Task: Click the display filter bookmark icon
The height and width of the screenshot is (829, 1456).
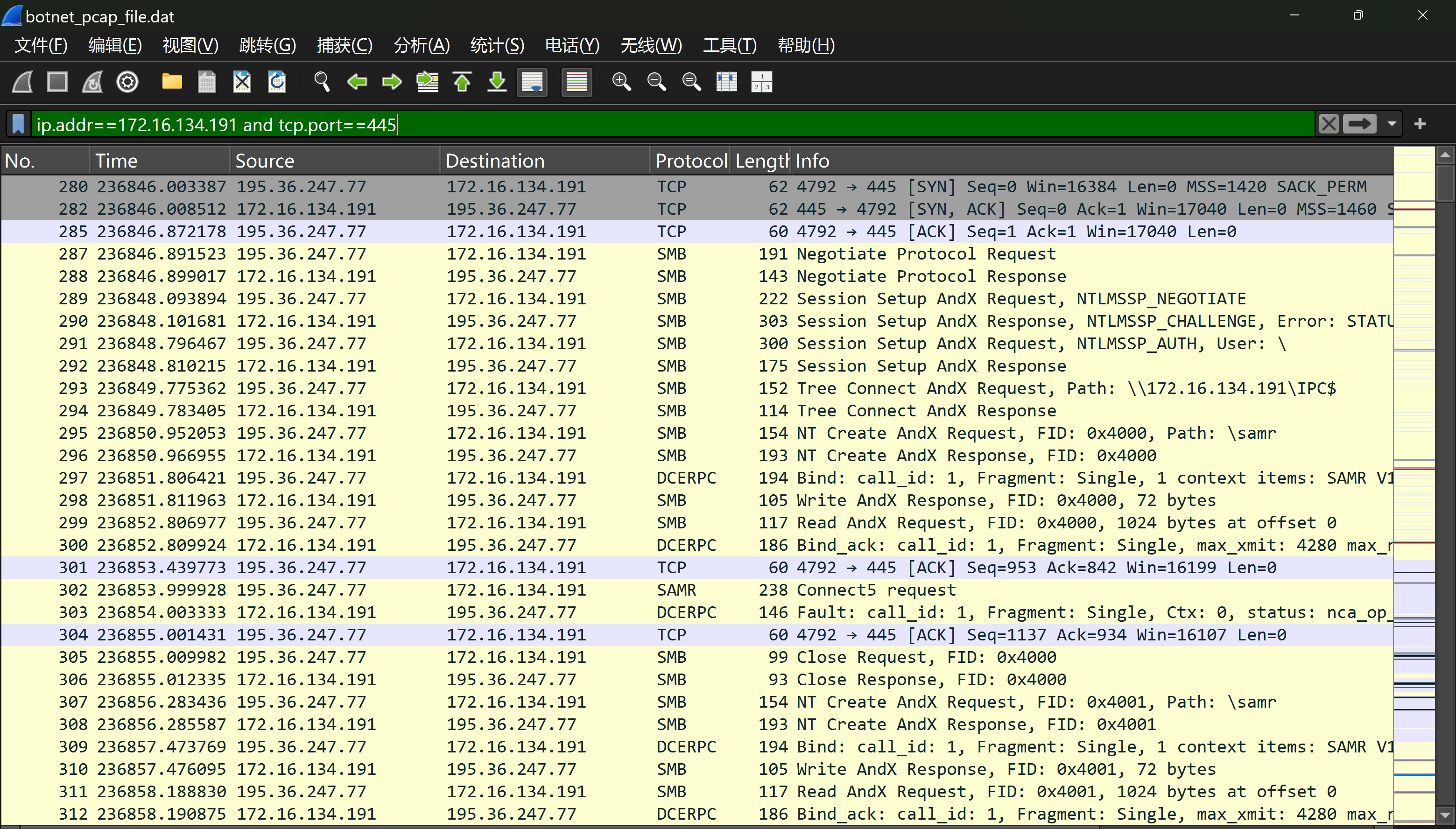Action: [18, 124]
